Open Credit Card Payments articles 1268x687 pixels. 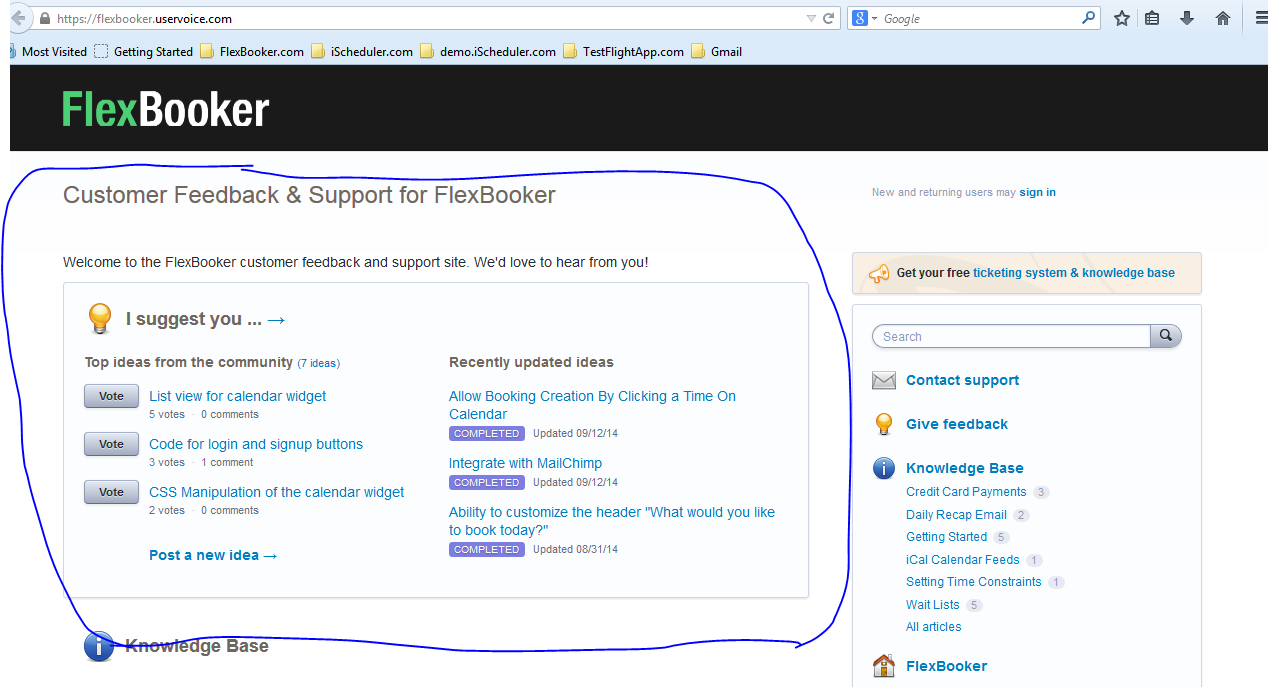coord(966,492)
